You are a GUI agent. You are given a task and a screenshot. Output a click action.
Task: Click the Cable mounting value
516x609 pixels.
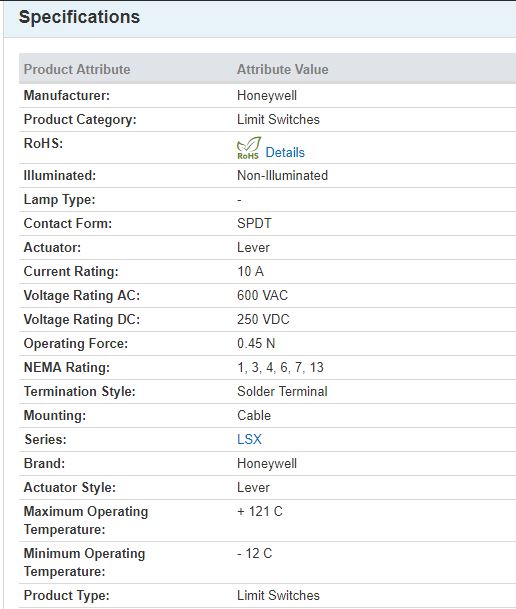click(254, 415)
